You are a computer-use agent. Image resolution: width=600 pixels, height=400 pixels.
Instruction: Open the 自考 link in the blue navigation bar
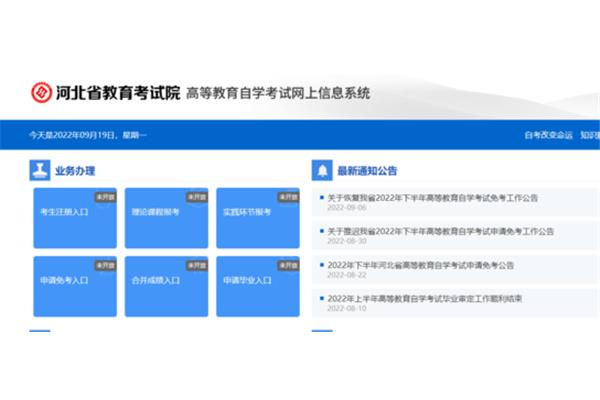tap(548, 135)
